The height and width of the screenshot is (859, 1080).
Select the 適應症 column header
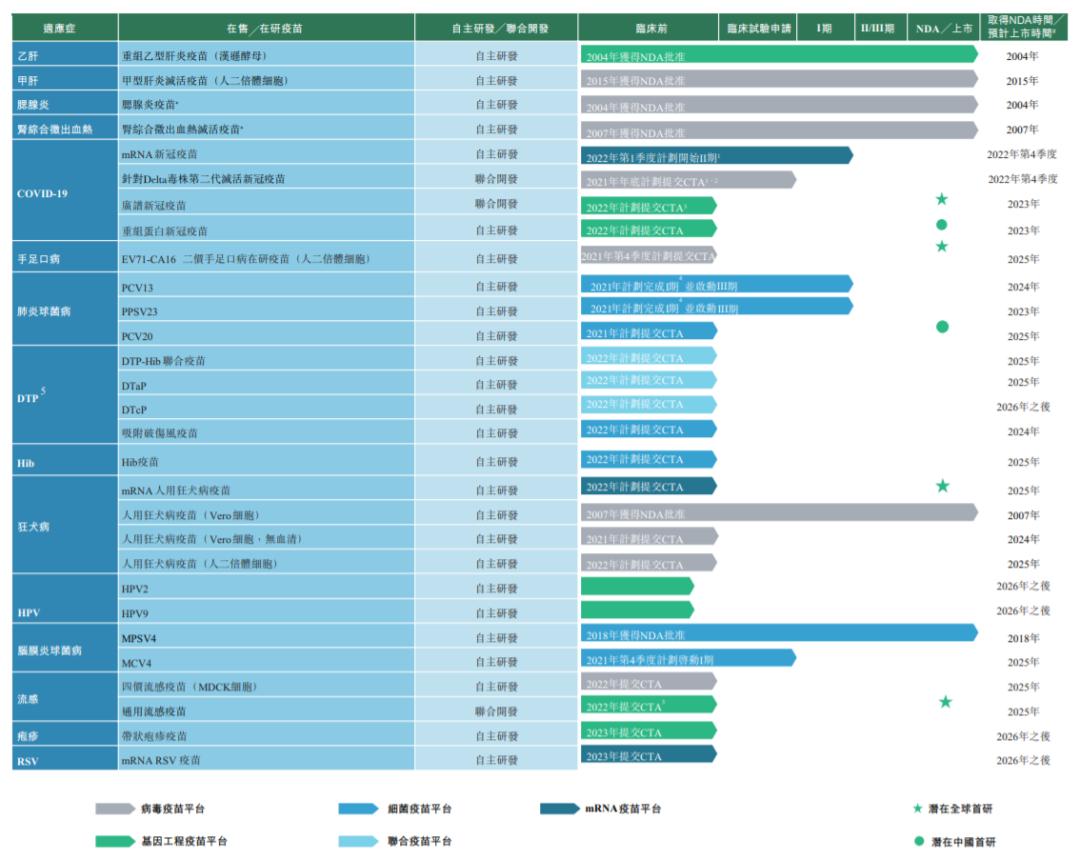click(65, 28)
